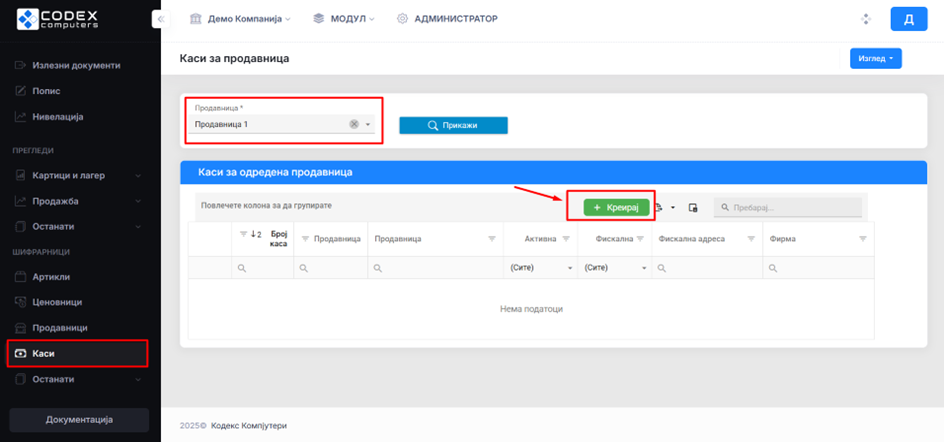Expand the Продавница combo box arrow
Image resolution: width=944 pixels, height=442 pixels.
click(x=368, y=124)
